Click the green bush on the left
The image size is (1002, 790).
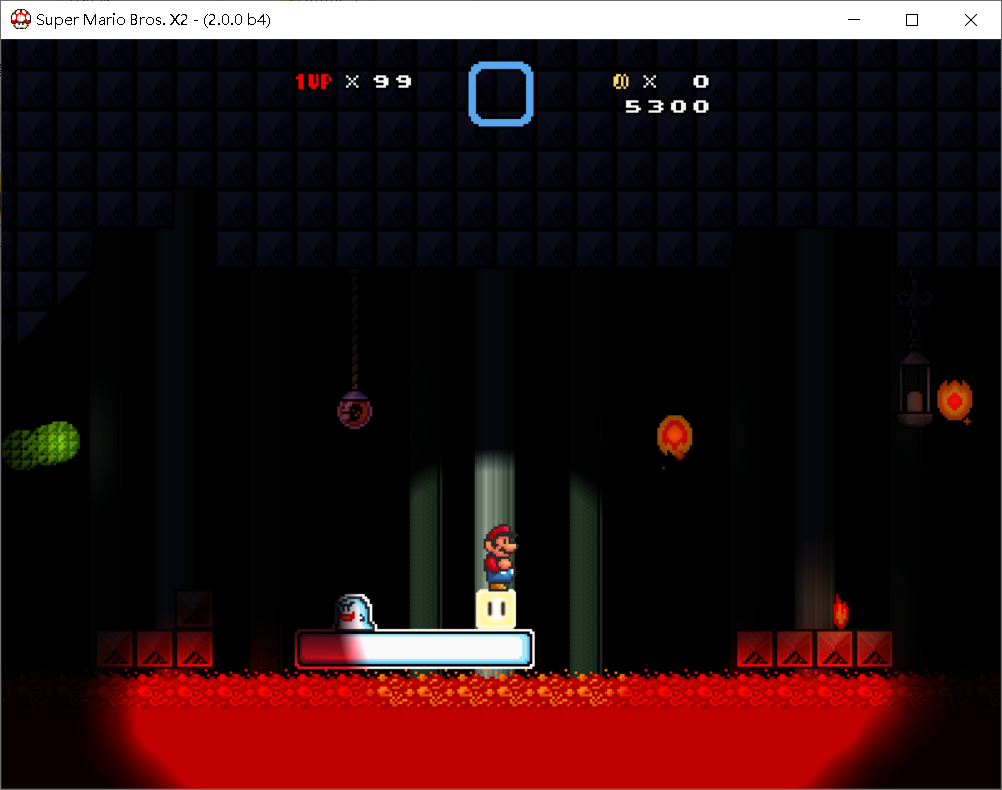(x=41, y=445)
